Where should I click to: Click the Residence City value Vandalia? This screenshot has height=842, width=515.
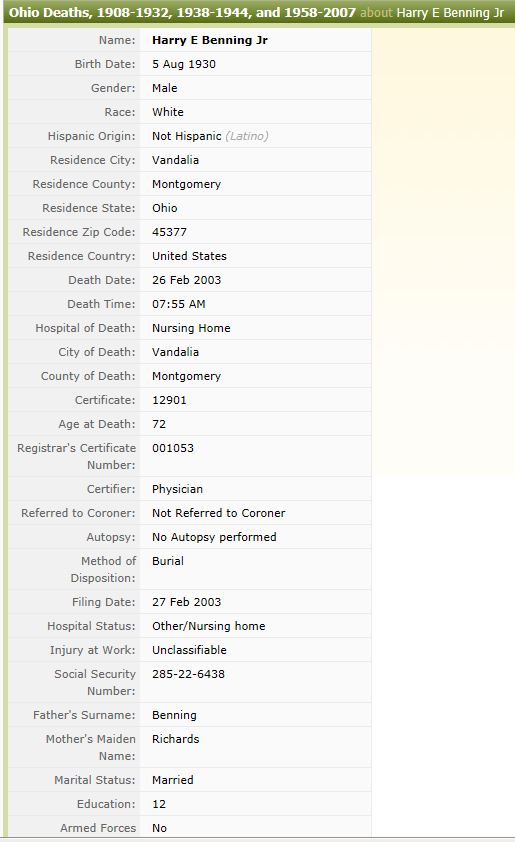[175, 160]
